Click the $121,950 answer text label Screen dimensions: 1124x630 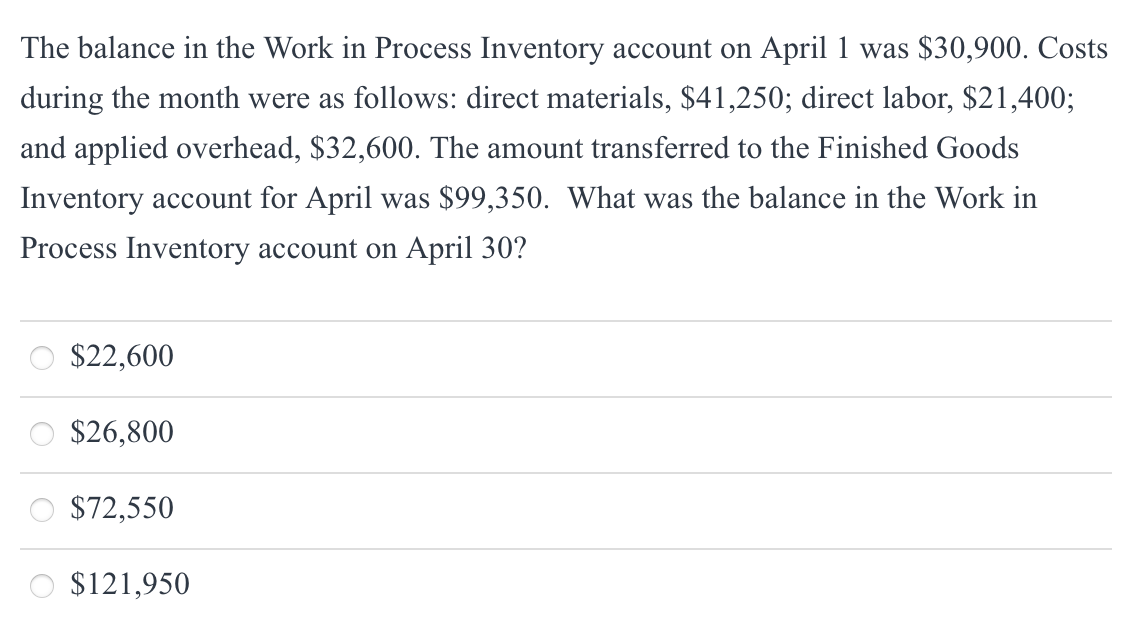(128, 584)
